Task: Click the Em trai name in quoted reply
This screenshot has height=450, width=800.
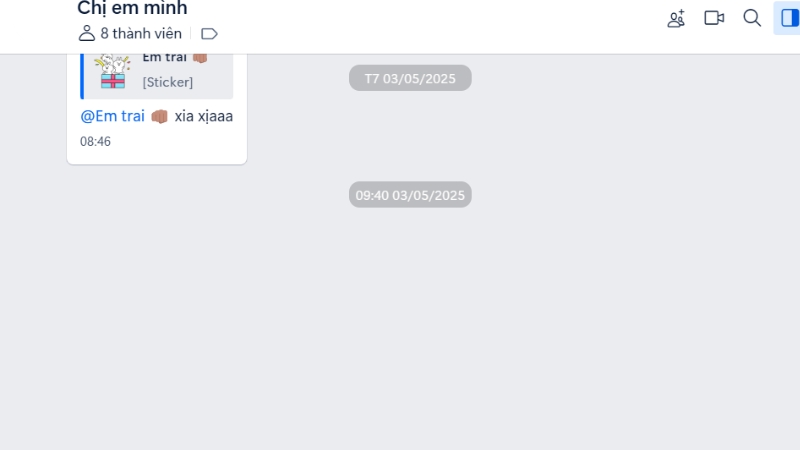Action: coord(164,57)
